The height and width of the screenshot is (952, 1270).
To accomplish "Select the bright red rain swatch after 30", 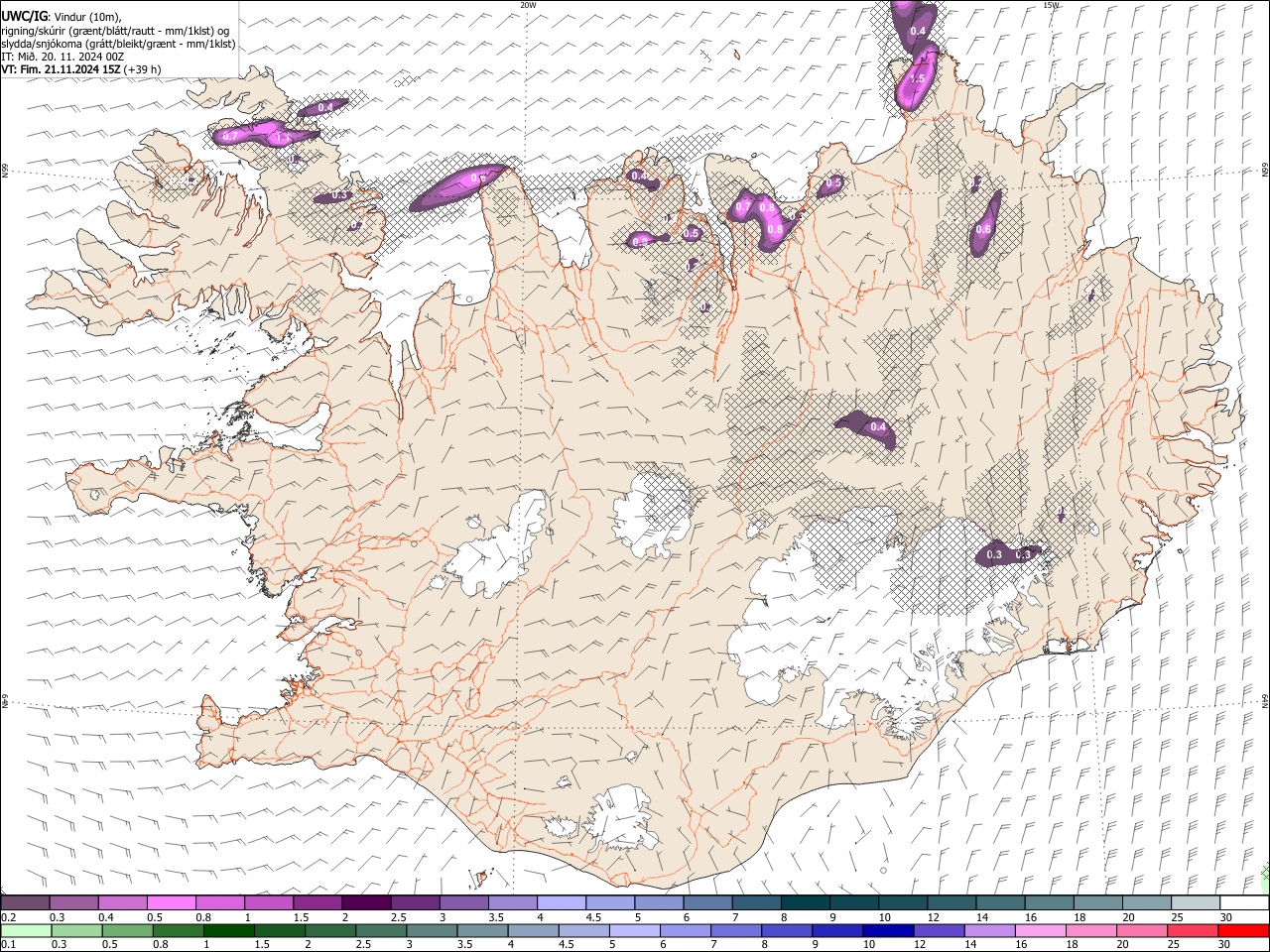I will pos(1242,930).
